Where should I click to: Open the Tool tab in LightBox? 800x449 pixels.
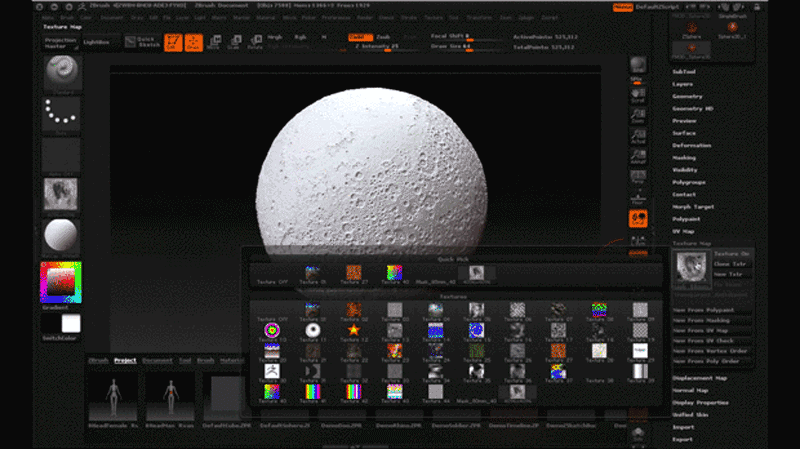185,360
